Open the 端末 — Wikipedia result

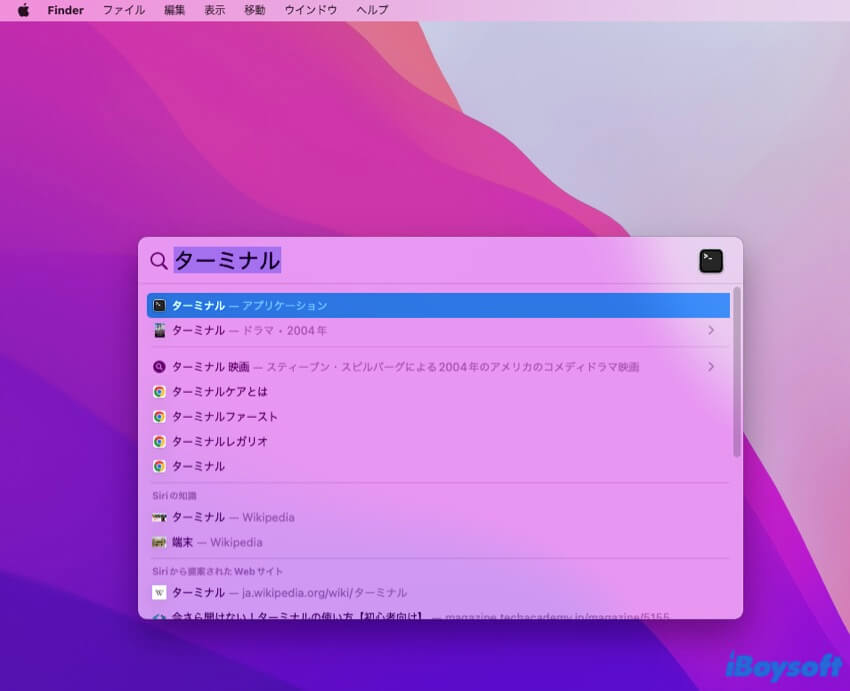[438, 543]
